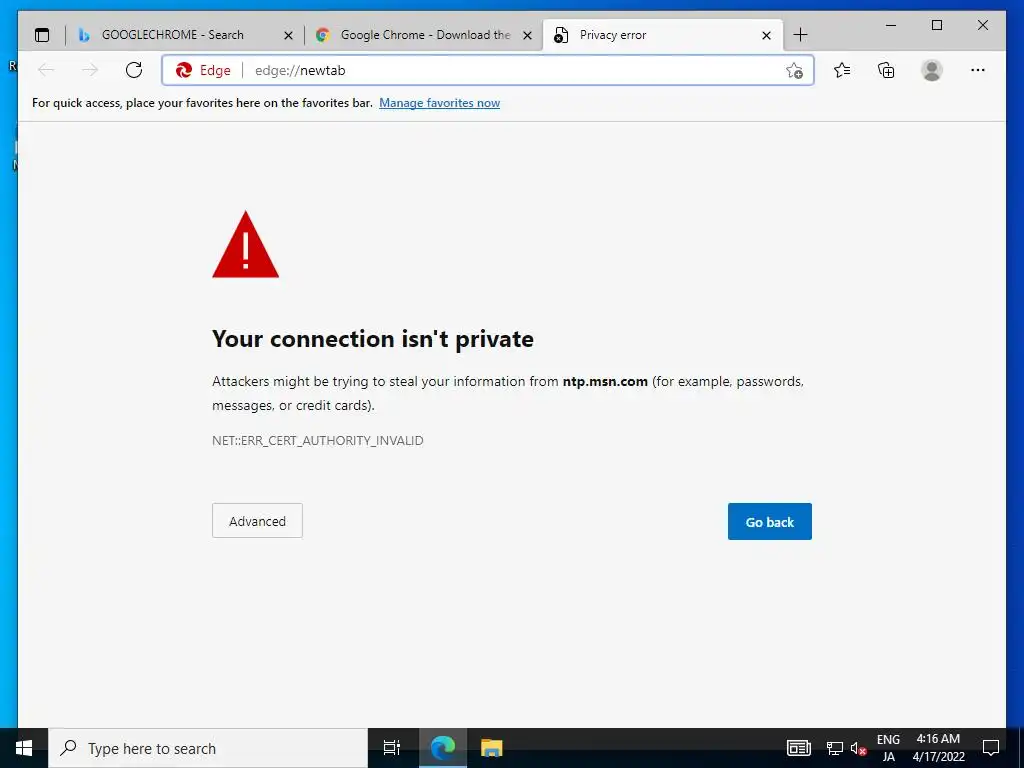Close the GOOGLECHROME - Search tab
The width and height of the screenshot is (1024, 768).
click(288, 36)
